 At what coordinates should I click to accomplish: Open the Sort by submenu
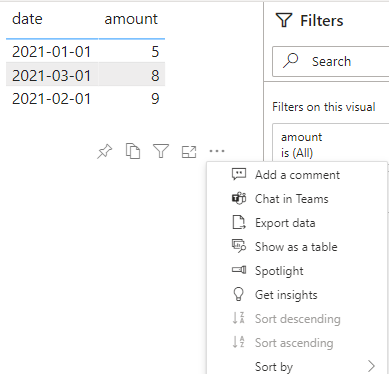297,366
